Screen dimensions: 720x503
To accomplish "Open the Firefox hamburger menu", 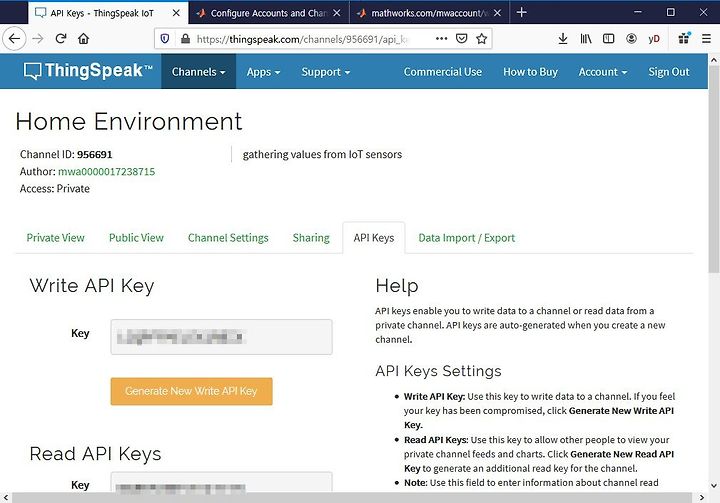I will pyautogui.click(x=706, y=39).
